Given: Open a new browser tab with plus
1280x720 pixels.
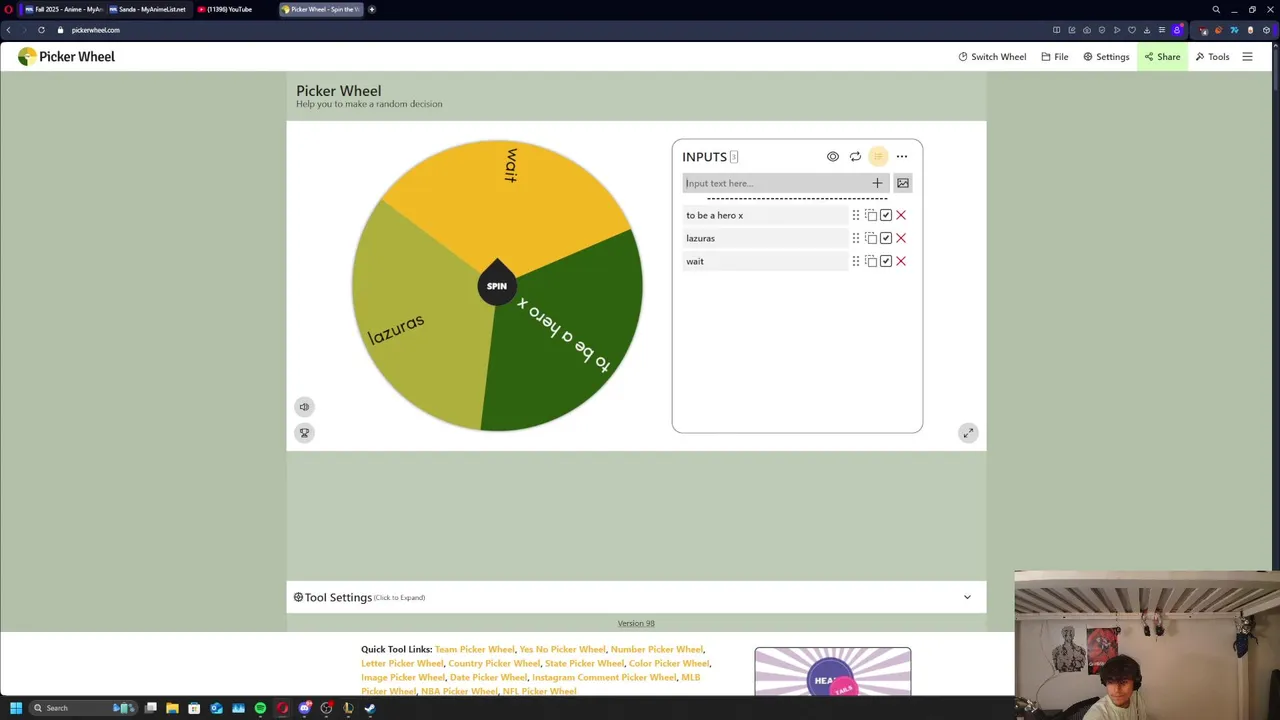Looking at the screenshot, I should pyautogui.click(x=372, y=9).
